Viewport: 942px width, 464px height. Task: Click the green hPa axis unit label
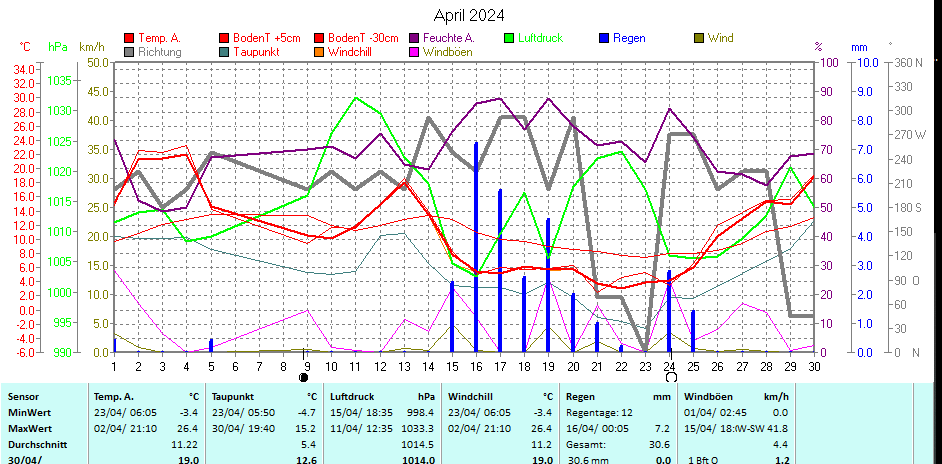click(58, 46)
